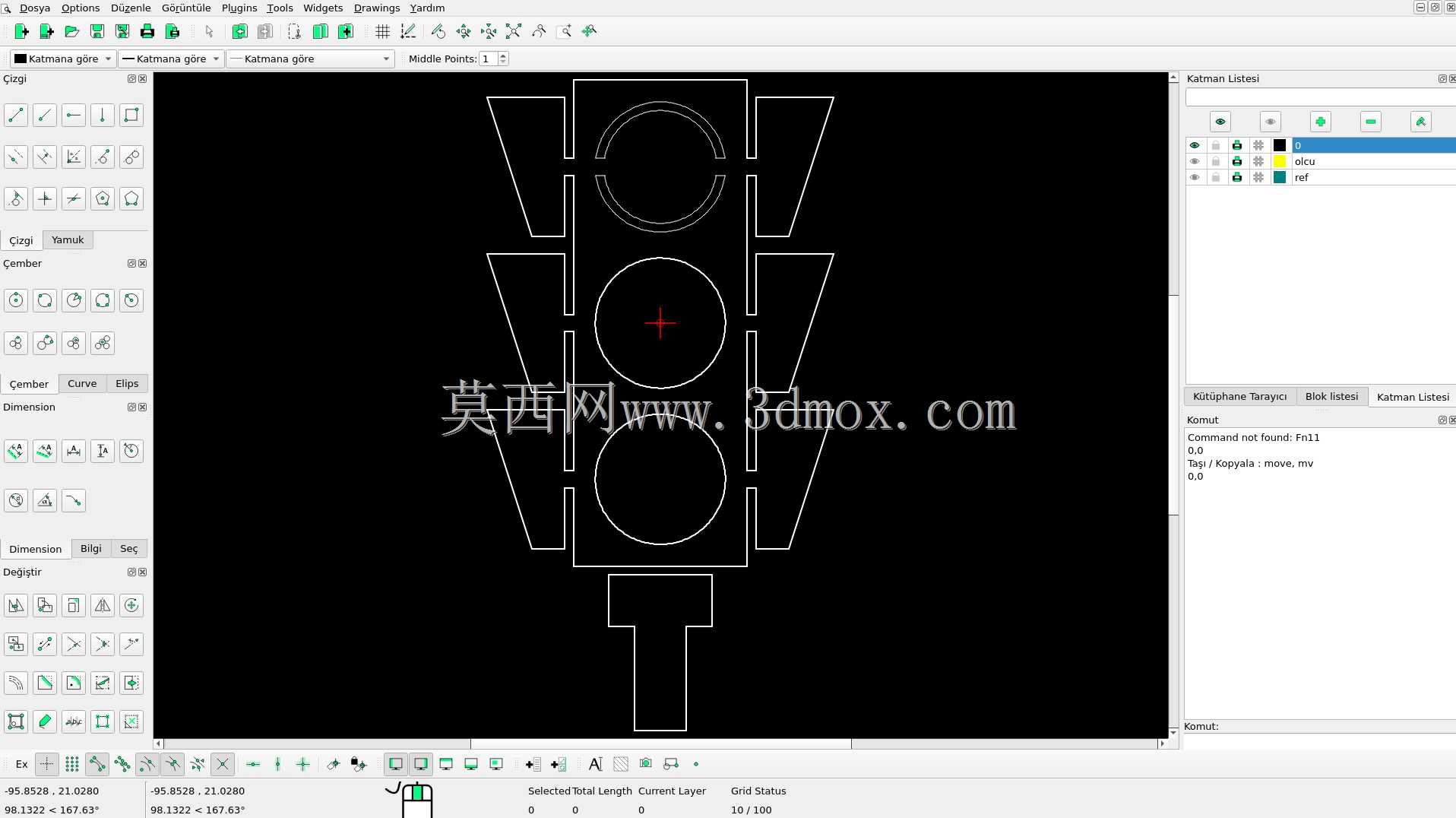The height and width of the screenshot is (818, 1456).
Task: Click teal color swatch of layer ref
Action: click(x=1280, y=177)
